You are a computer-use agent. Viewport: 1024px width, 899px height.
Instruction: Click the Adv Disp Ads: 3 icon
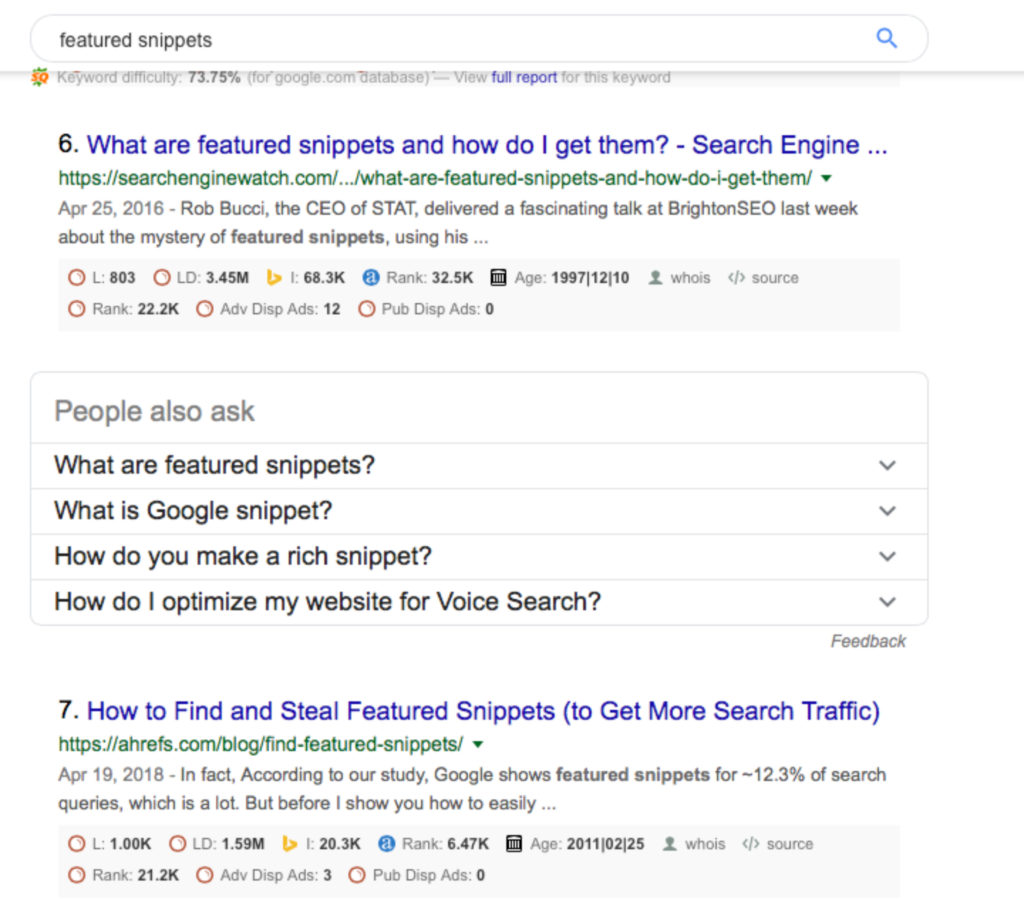tap(204, 875)
